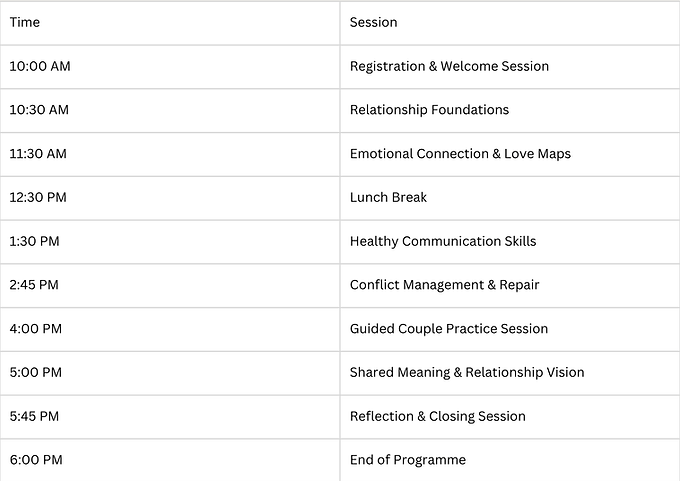Click the 2:45 PM time cell
The width and height of the screenshot is (680, 481).
(x=170, y=285)
